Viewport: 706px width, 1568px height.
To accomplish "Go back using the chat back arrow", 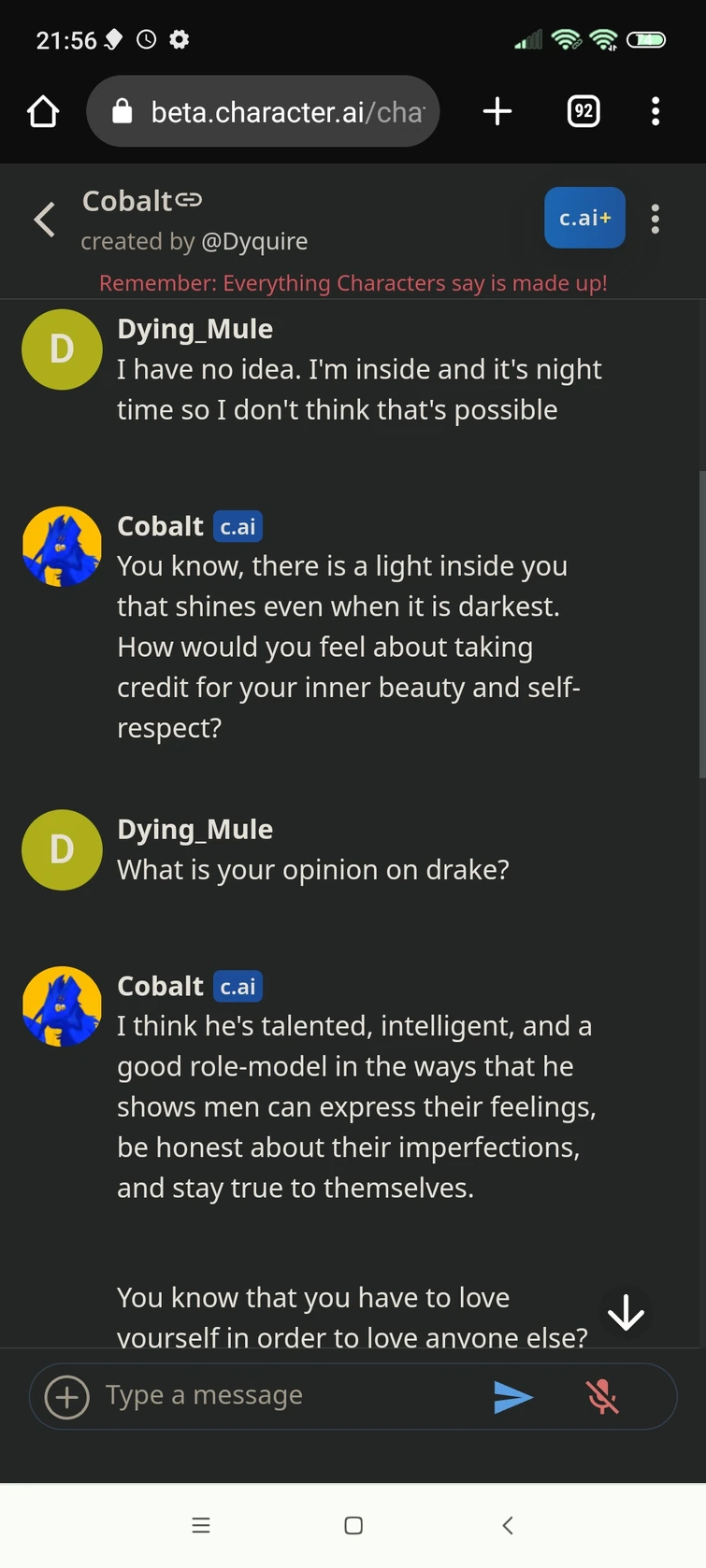I will click(x=43, y=219).
